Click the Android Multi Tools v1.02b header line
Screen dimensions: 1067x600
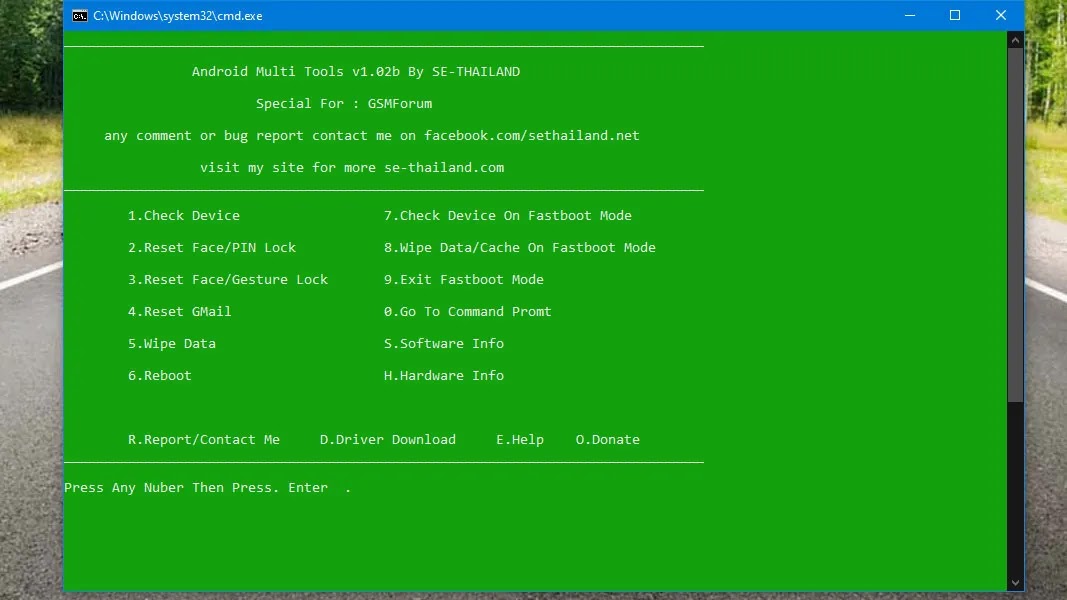356,71
